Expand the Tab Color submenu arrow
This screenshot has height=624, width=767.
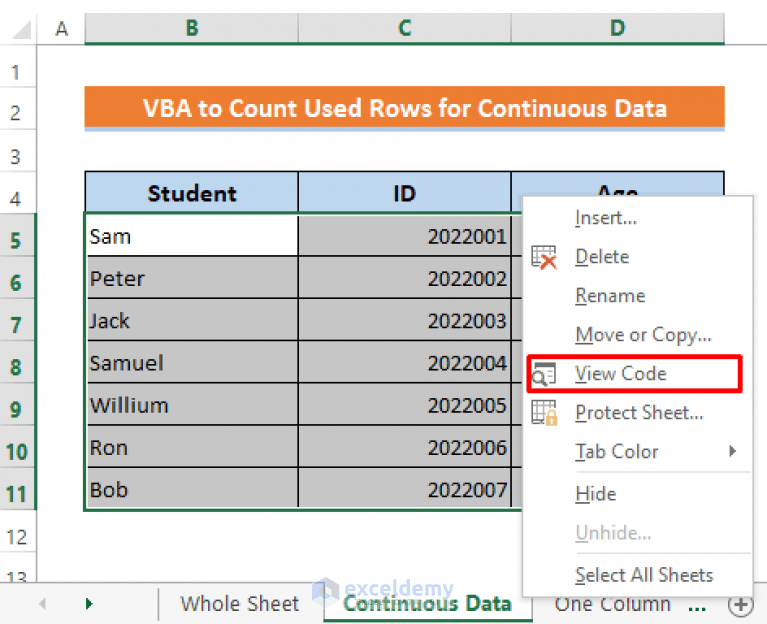pos(732,451)
